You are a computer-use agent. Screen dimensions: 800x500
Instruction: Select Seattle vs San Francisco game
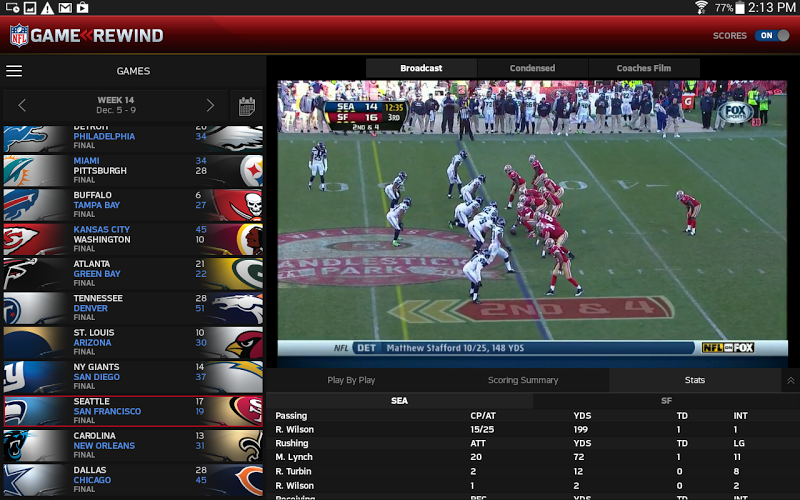(x=133, y=411)
